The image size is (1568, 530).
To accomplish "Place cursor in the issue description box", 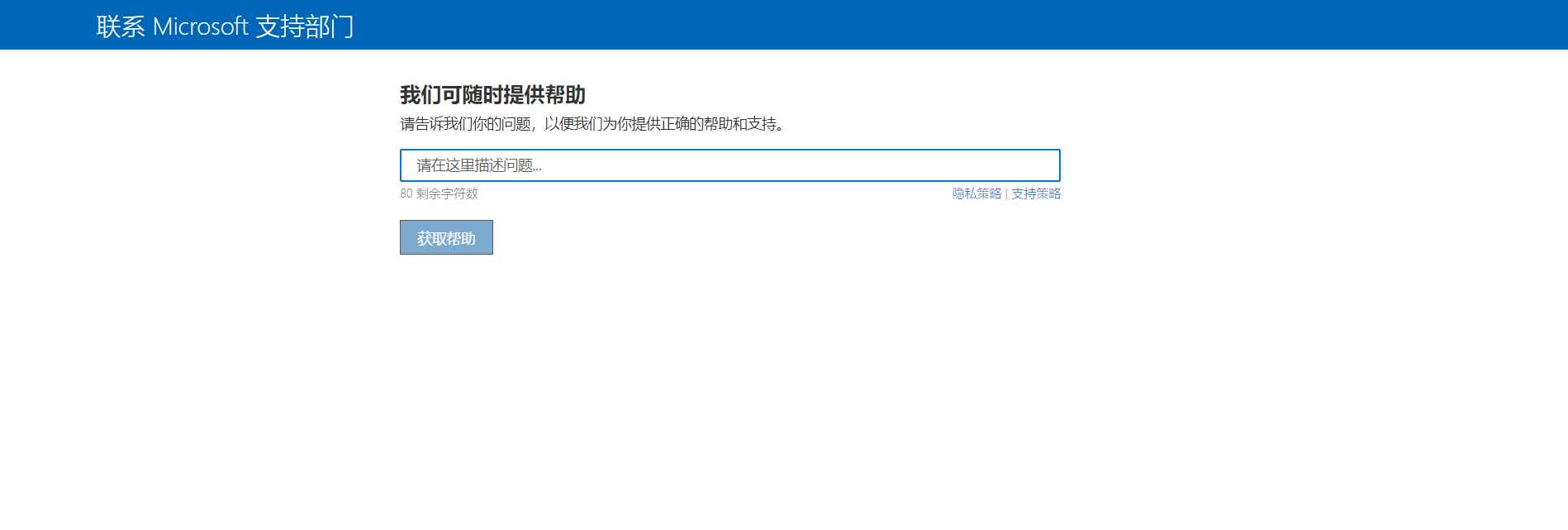I will [x=729, y=165].
